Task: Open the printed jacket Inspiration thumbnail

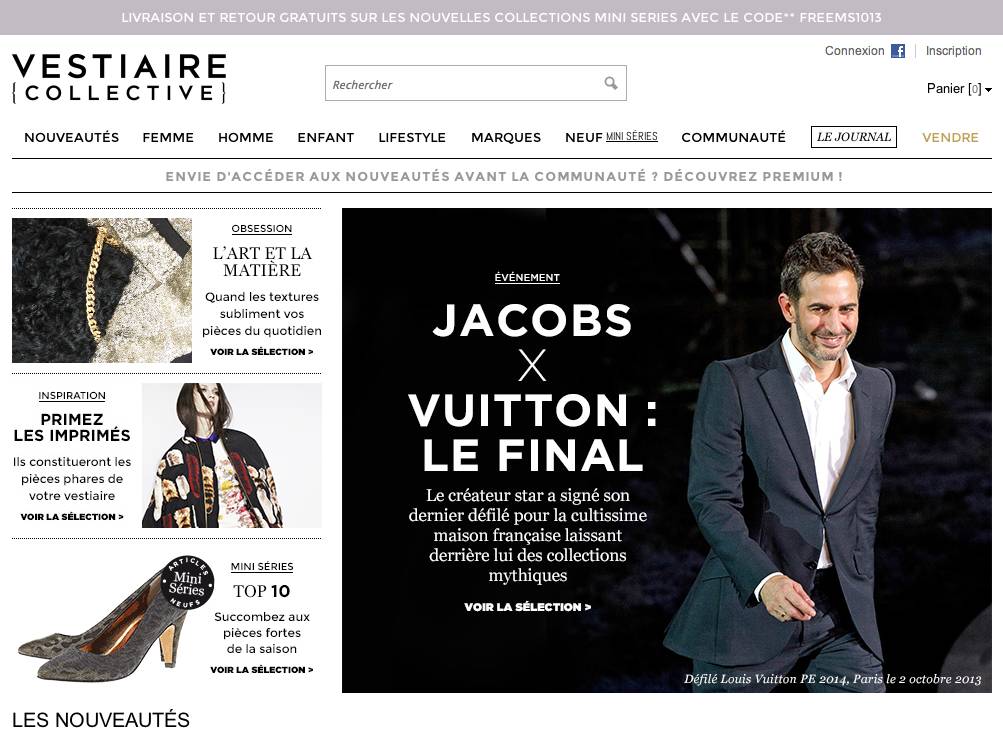Action: pos(232,455)
